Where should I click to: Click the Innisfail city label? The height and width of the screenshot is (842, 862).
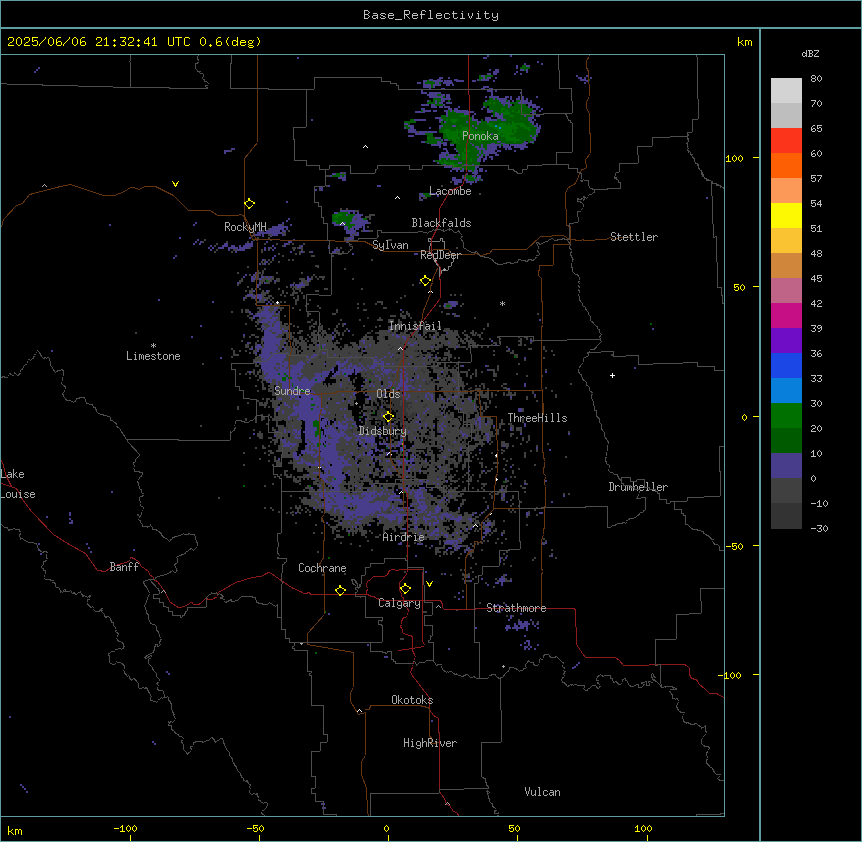(x=415, y=326)
